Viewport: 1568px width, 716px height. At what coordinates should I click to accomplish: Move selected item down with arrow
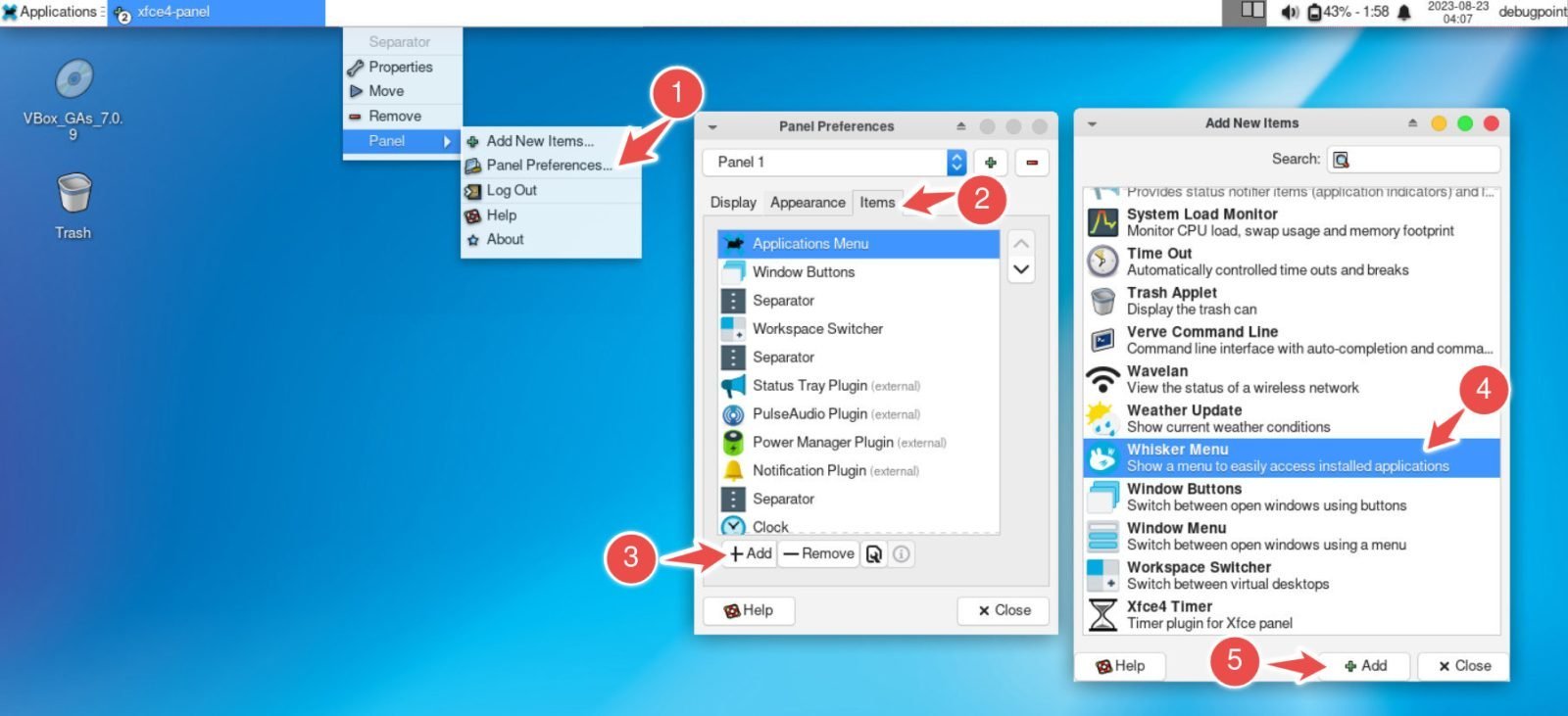tap(1021, 269)
